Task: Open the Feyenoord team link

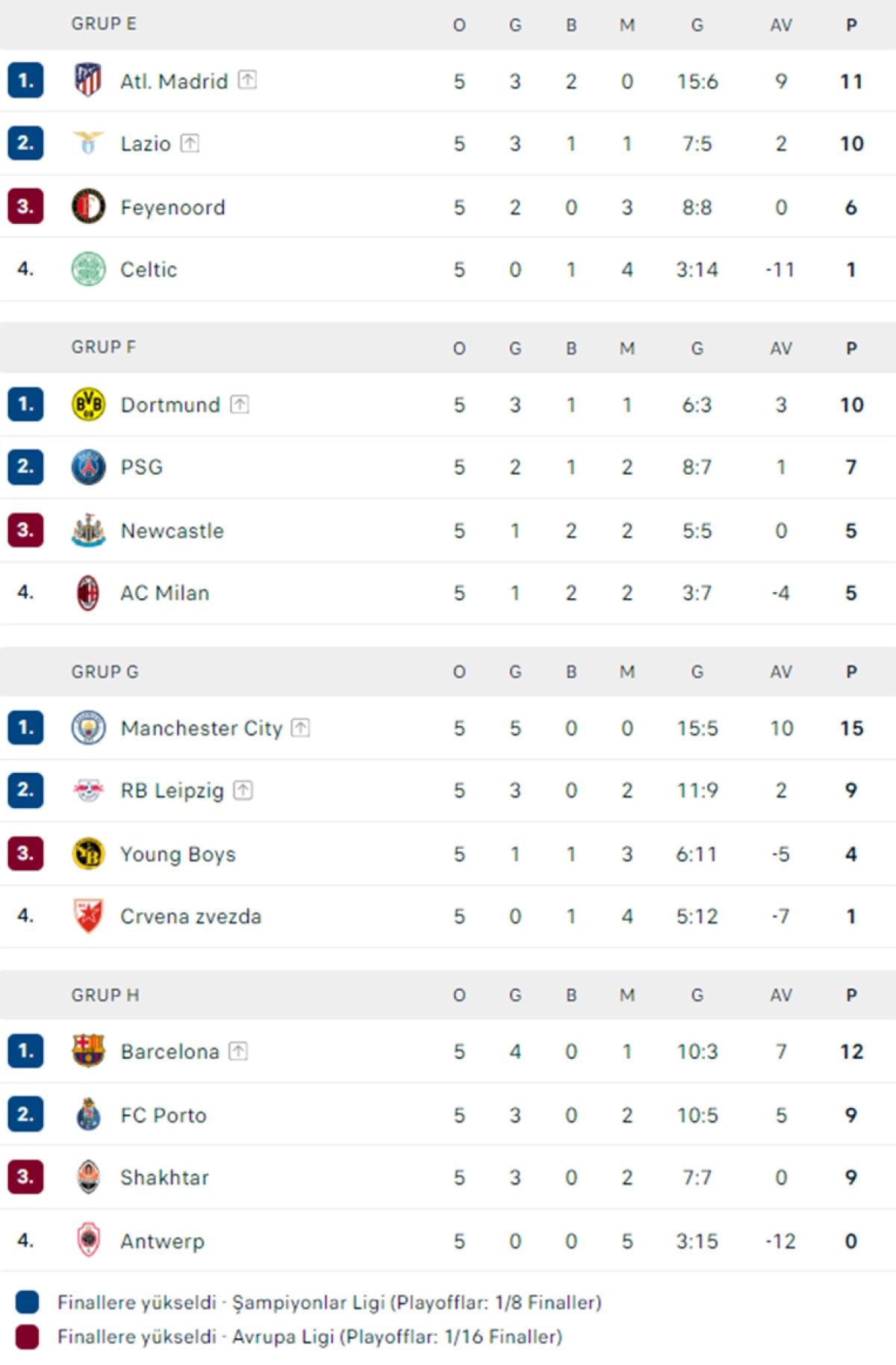Action: pos(172,207)
